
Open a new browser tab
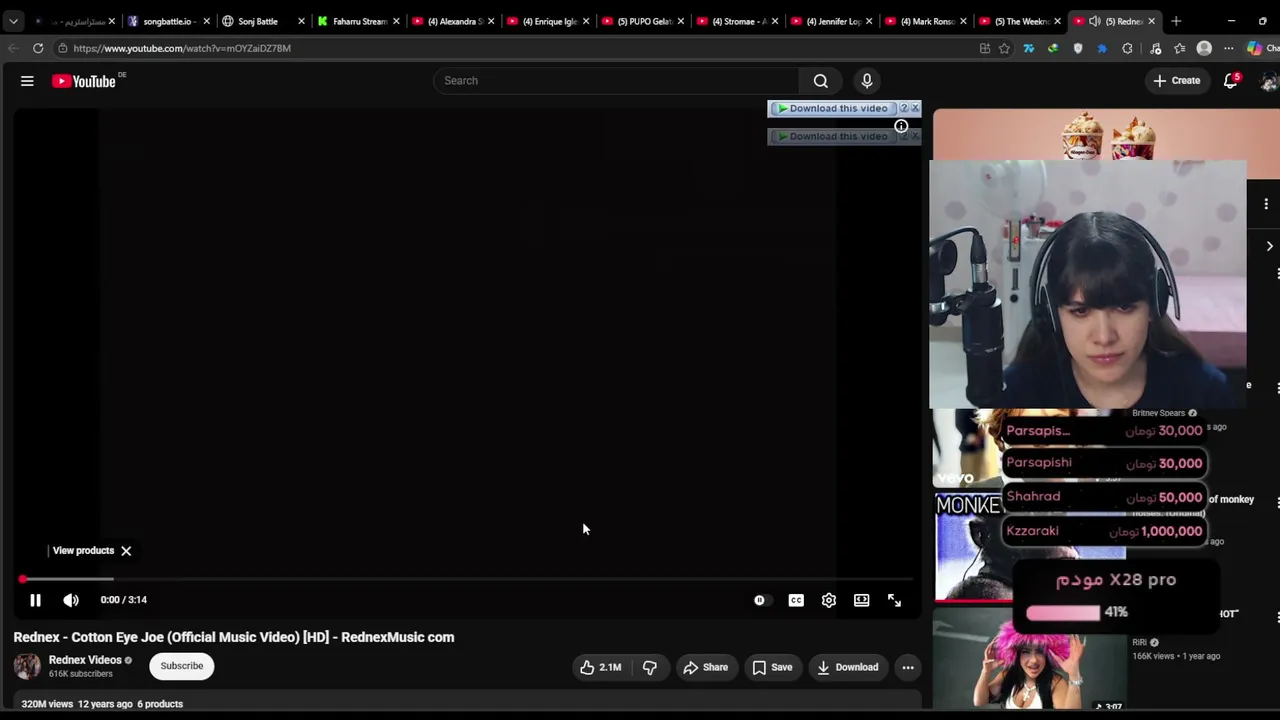click(1176, 21)
